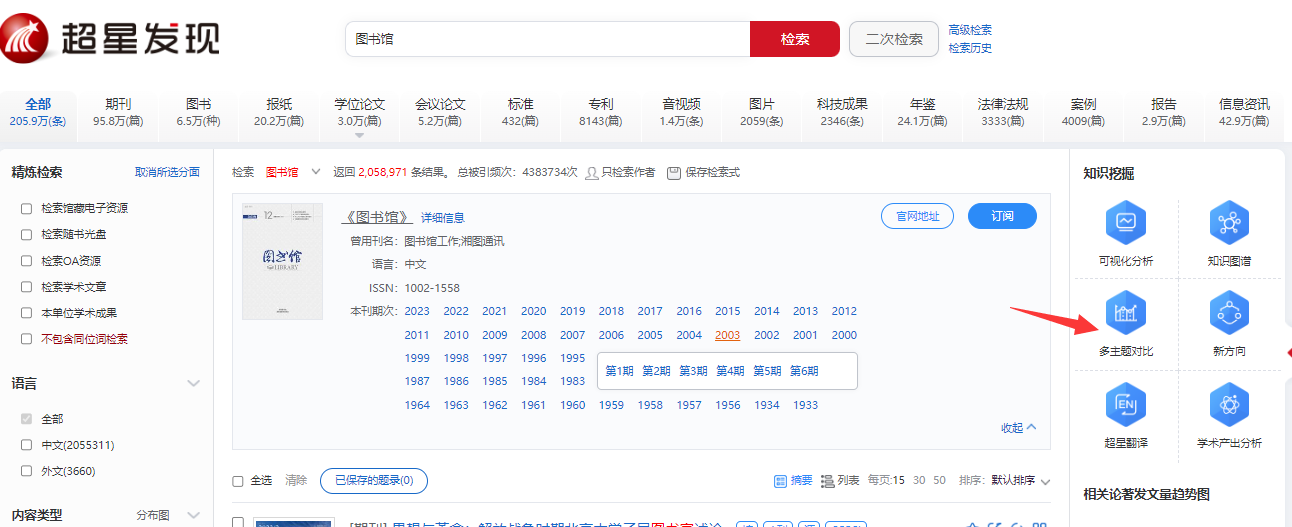
Task: Switch to the 专利 tab
Action: (600, 112)
